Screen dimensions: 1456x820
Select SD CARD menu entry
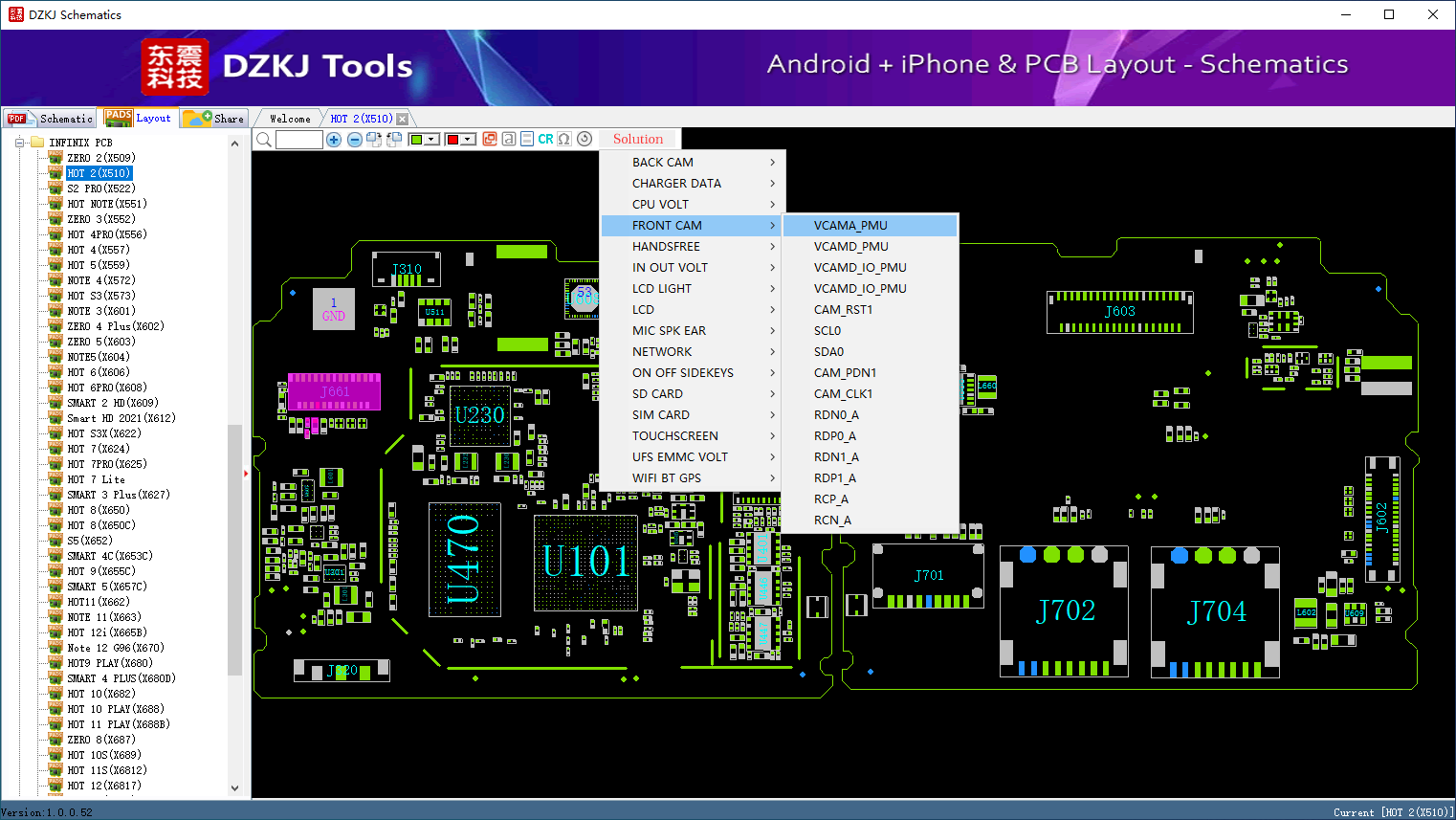click(x=693, y=394)
